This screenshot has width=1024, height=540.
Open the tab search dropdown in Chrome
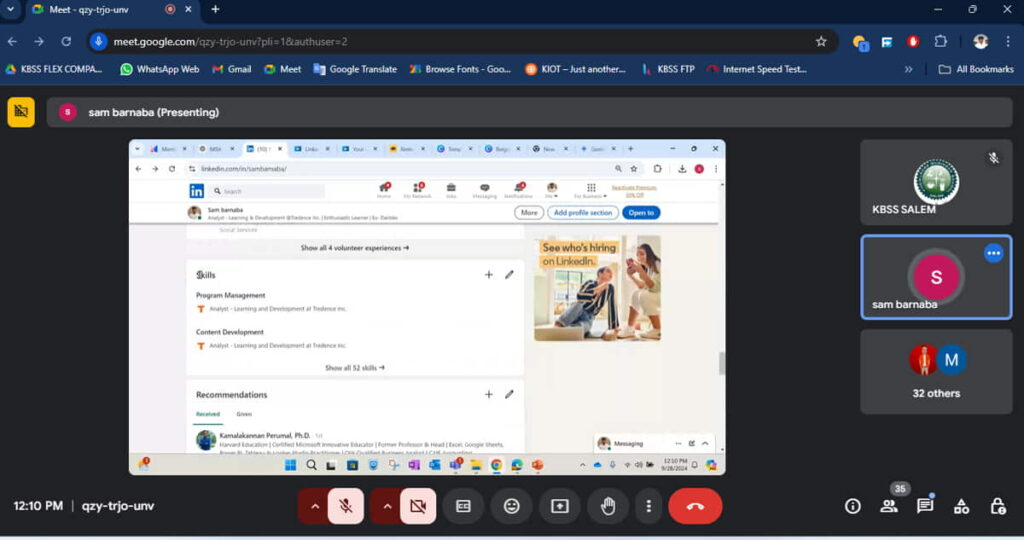pyautogui.click(x=10, y=9)
